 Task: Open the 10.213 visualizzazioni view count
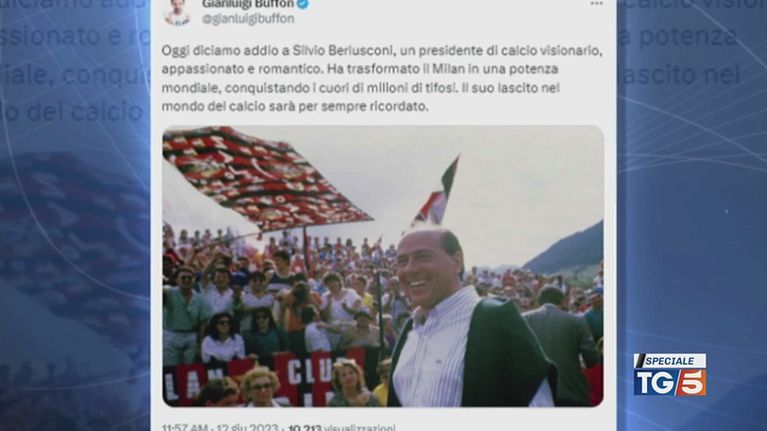coord(342,428)
